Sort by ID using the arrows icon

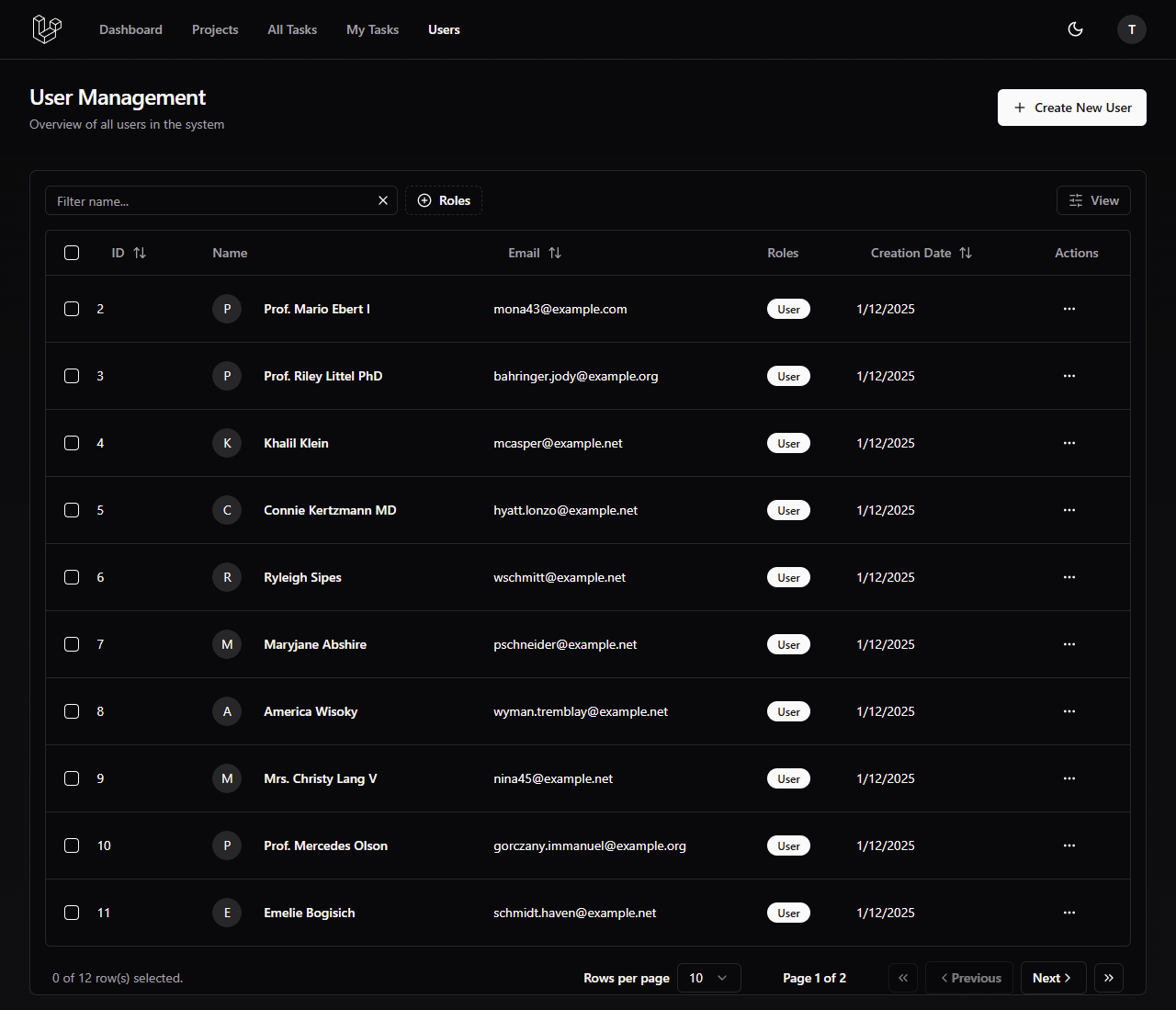140,253
